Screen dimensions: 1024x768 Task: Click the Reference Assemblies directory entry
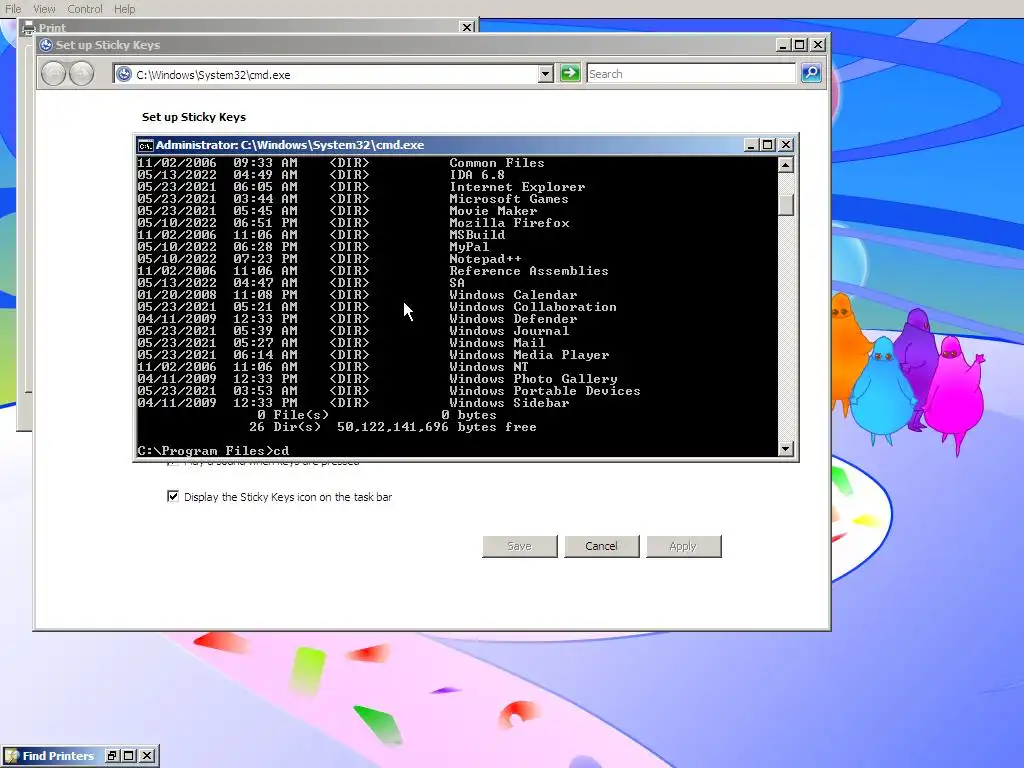click(x=529, y=270)
